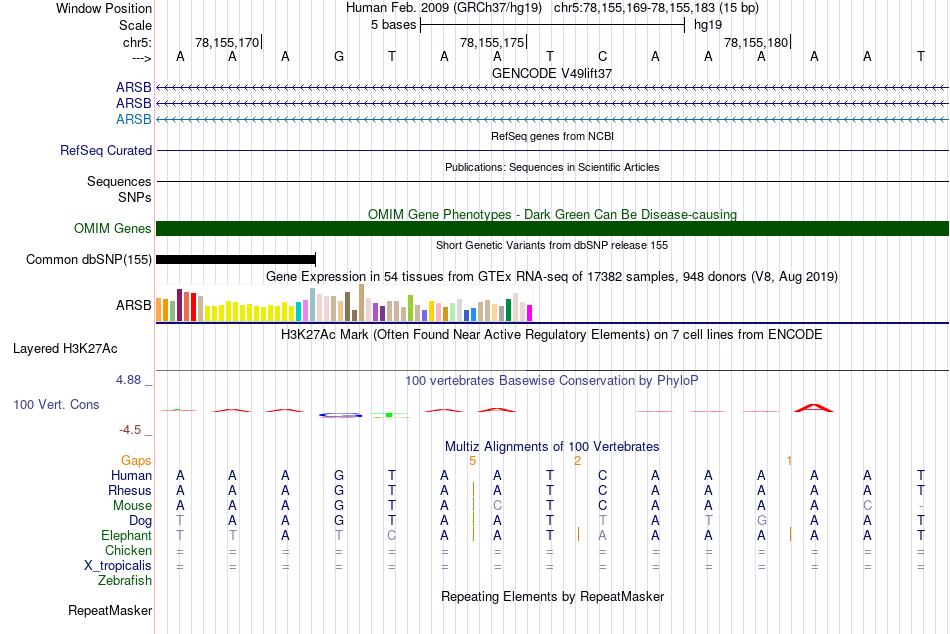Select the RepeatMasker track label
950x634 pixels.
(110, 610)
